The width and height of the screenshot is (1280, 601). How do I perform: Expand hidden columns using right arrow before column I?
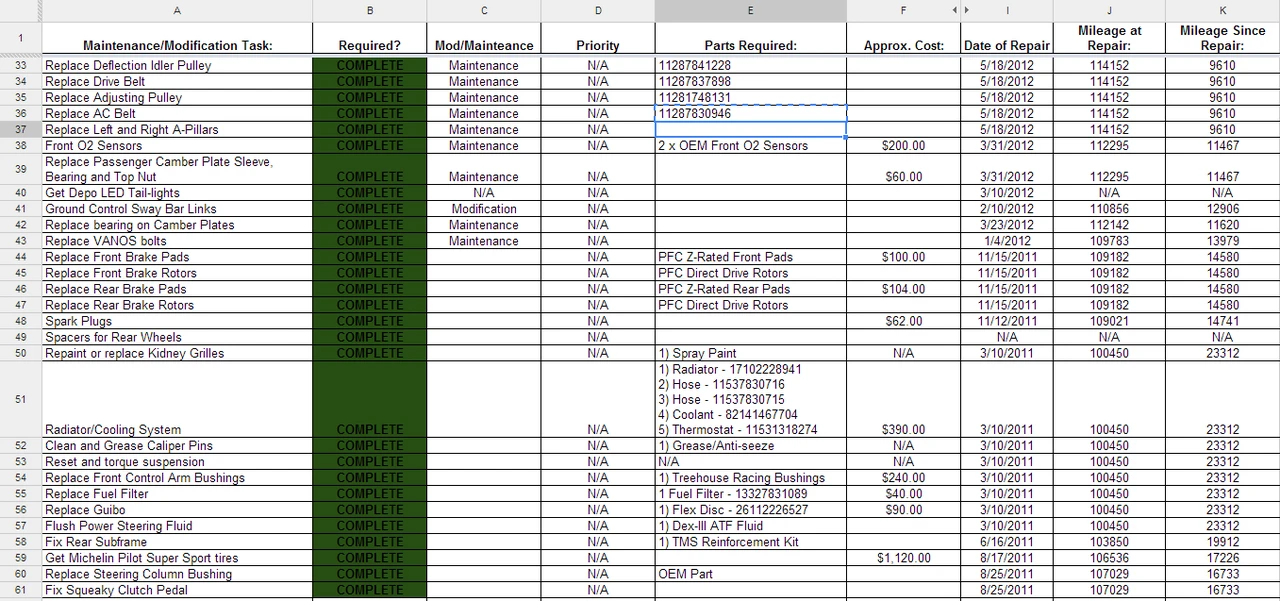966,10
